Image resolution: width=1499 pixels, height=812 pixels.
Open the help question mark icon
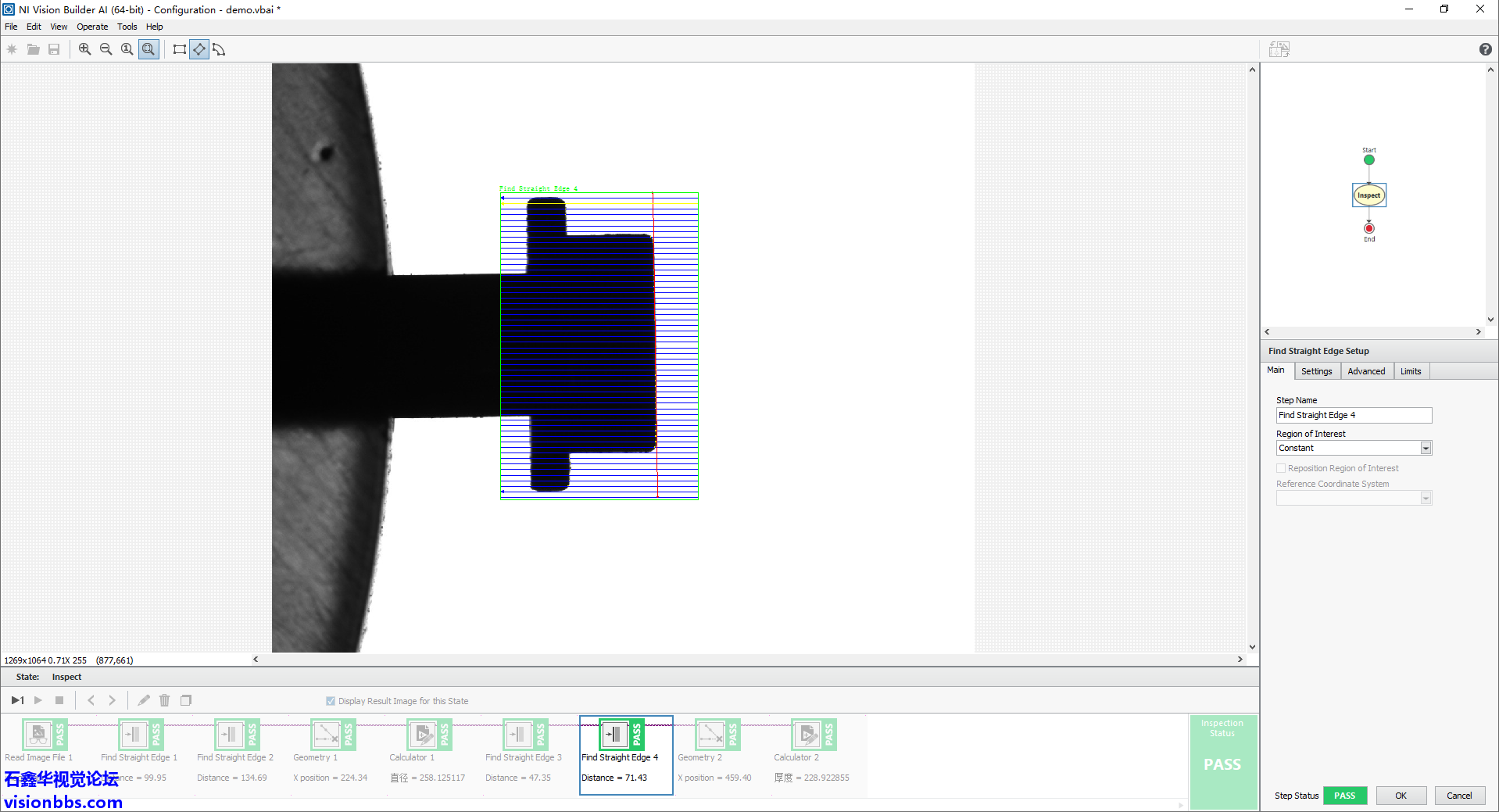pos(1485,49)
